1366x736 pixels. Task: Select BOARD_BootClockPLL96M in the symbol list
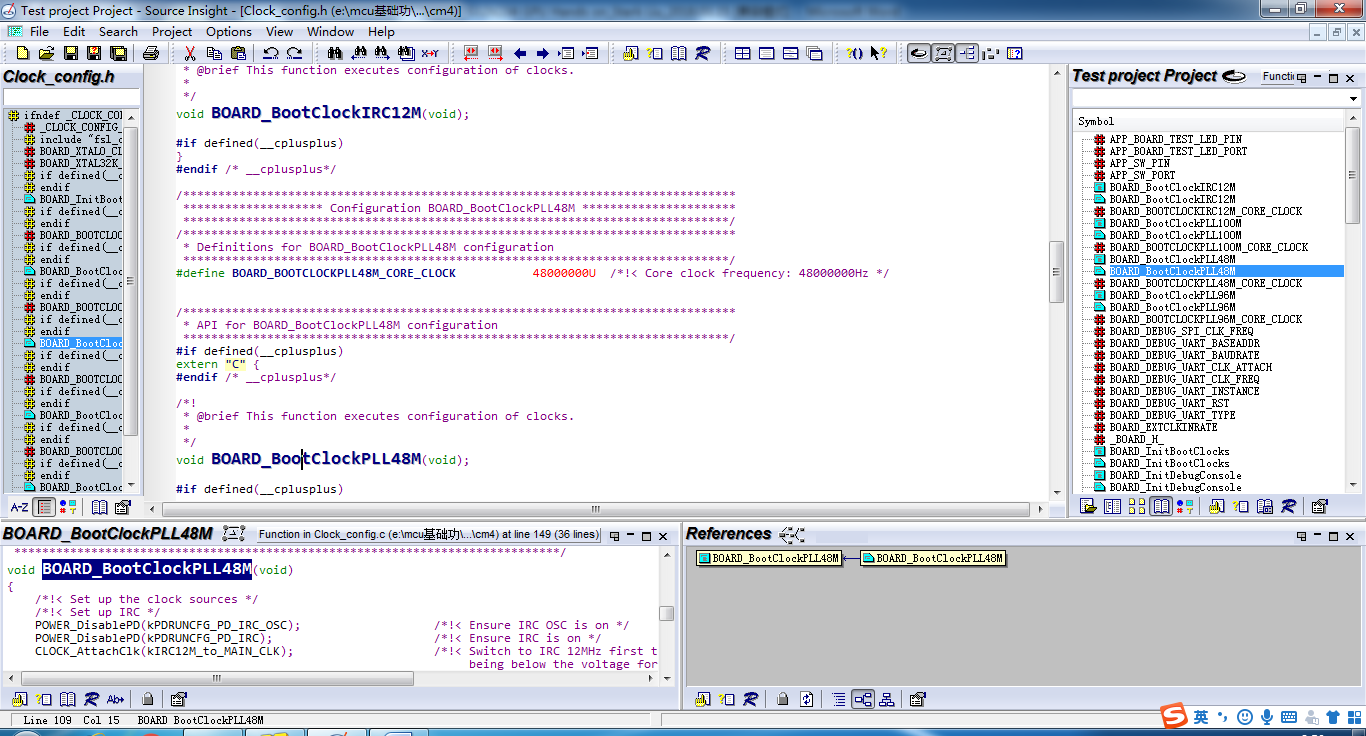tap(1172, 295)
